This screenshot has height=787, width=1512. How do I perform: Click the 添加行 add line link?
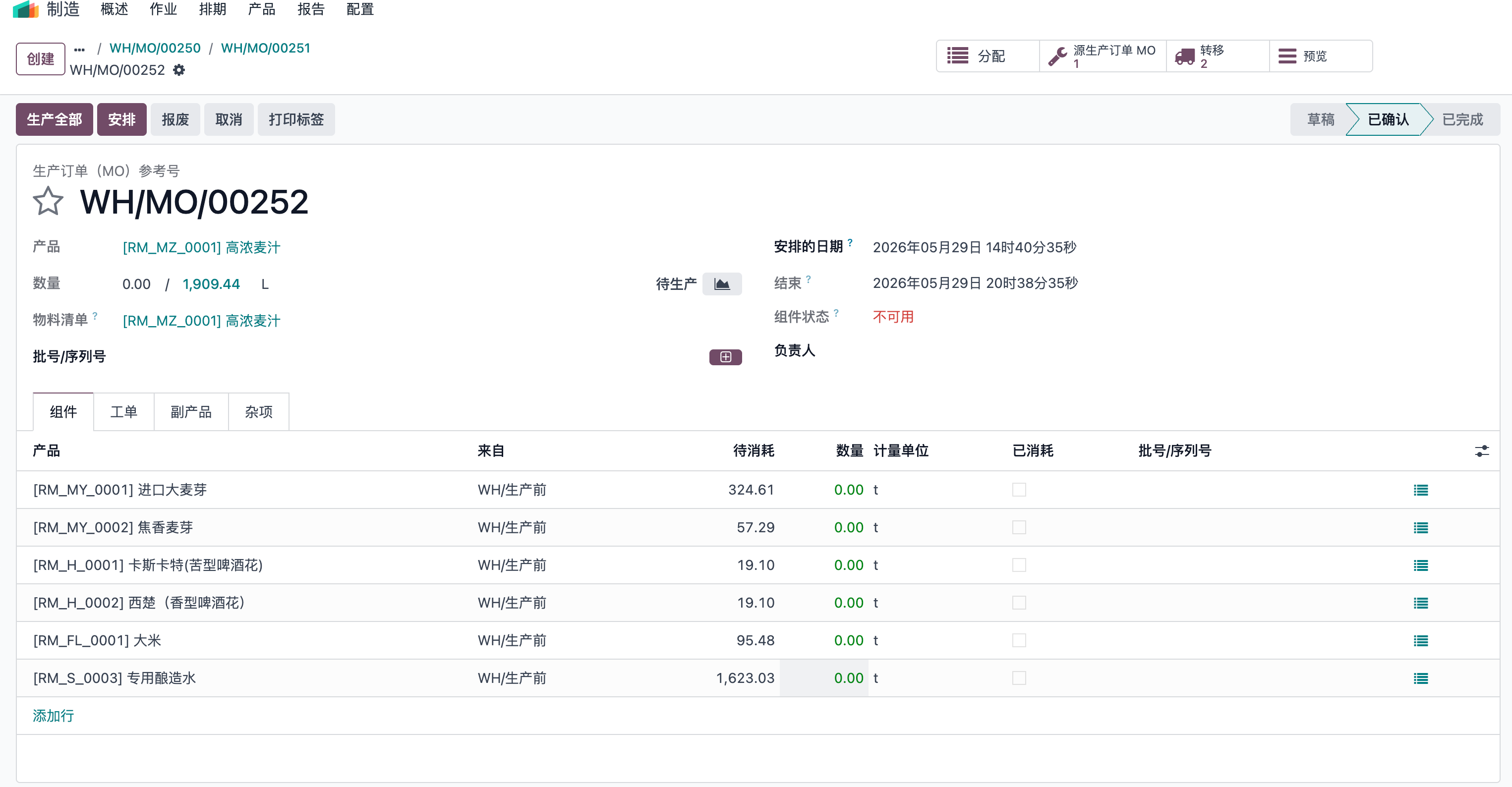[x=54, y=716]
